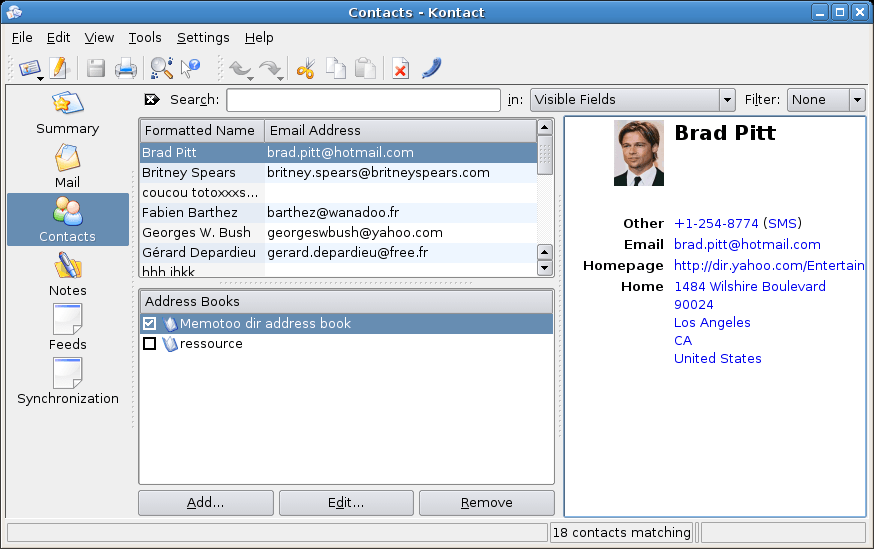Click the Kontact window menu icon in title bar
Viewport: 874px width, 549px height.
pos(14,12)
